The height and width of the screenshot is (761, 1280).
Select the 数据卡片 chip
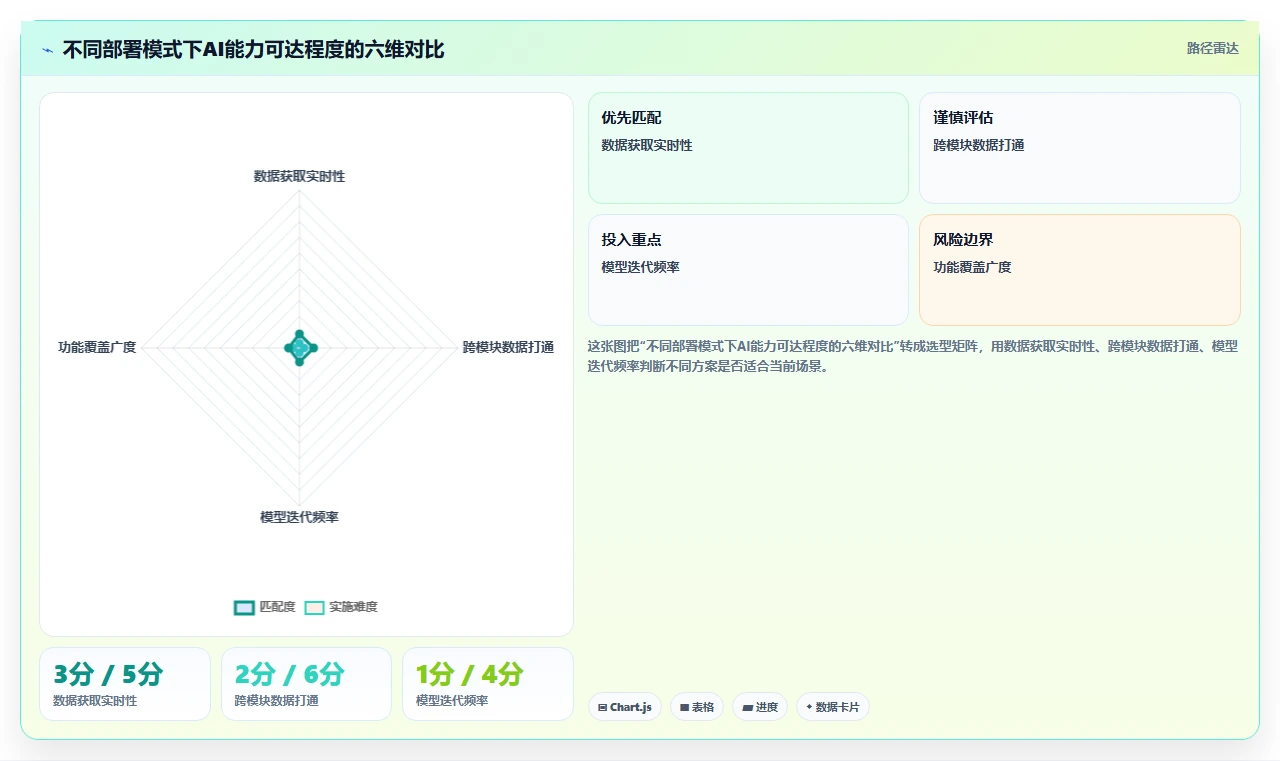[833, 707]
